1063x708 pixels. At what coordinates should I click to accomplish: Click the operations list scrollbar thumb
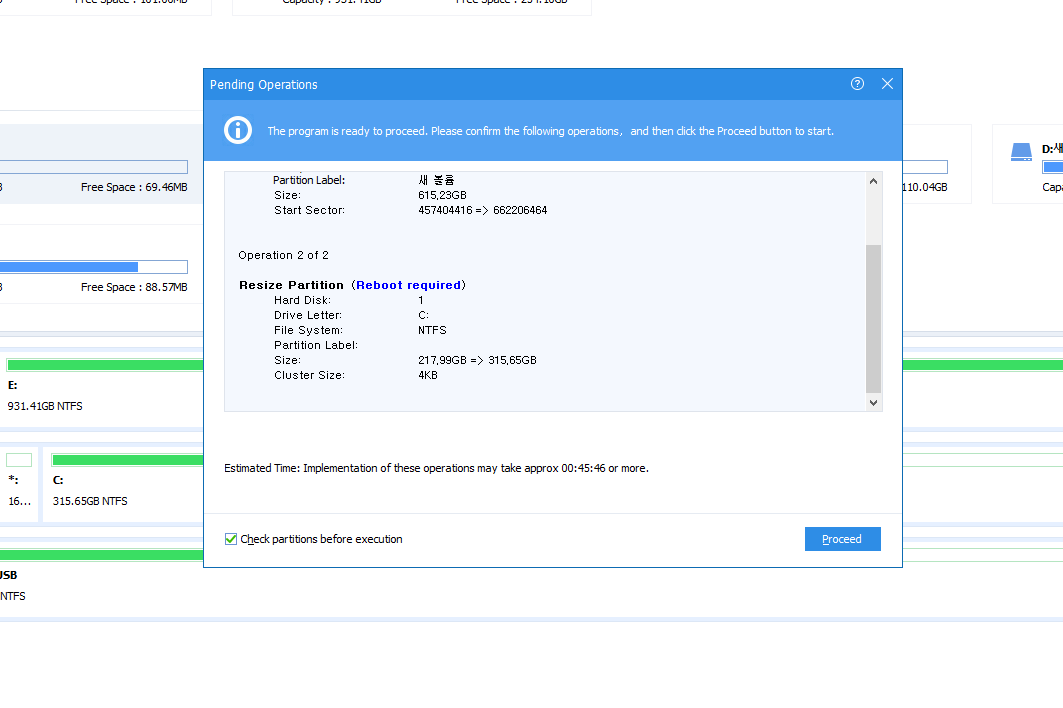(873, 319)
